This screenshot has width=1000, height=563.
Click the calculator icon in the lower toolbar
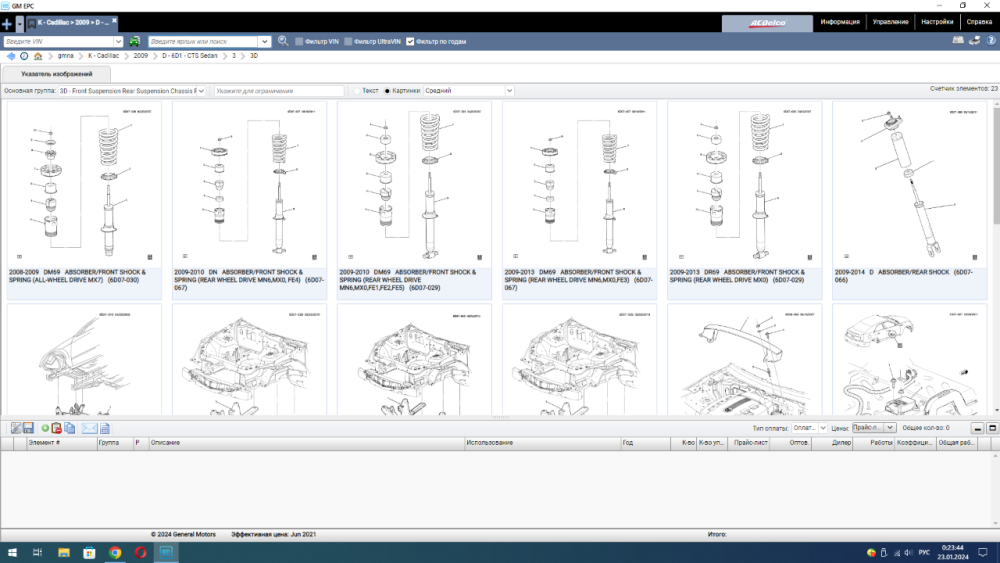[x=105, y=428]
